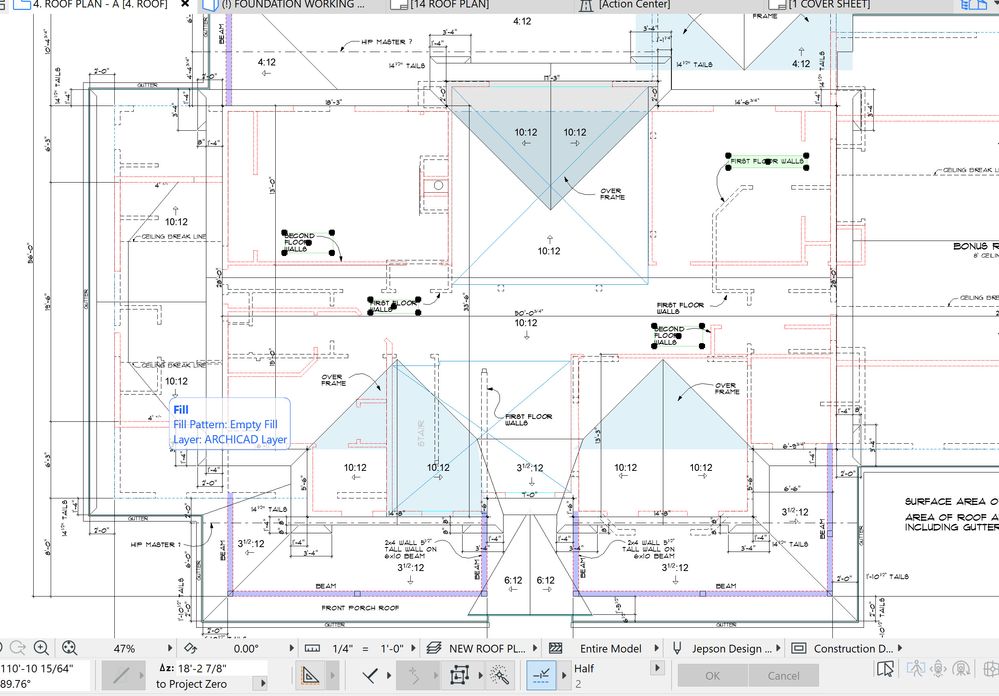The height and width of the screenshot is (696, 999).
Task: Click the fit in window icon
Action: coord(69,648)
